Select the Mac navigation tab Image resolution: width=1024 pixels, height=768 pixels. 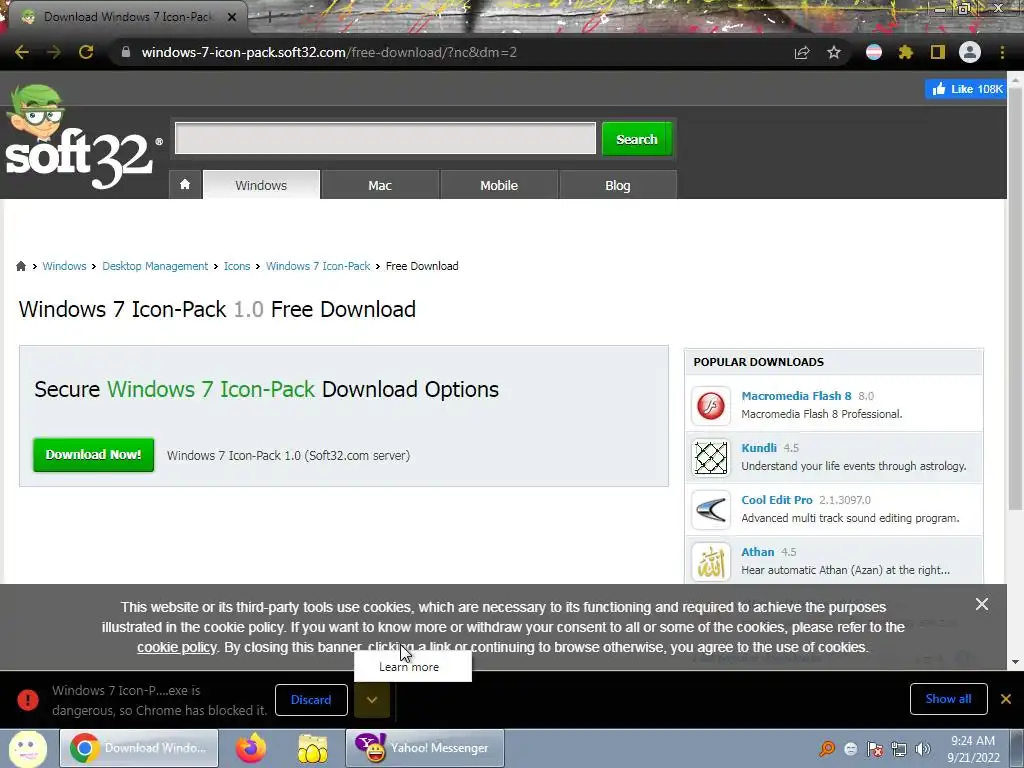(380, 185)
